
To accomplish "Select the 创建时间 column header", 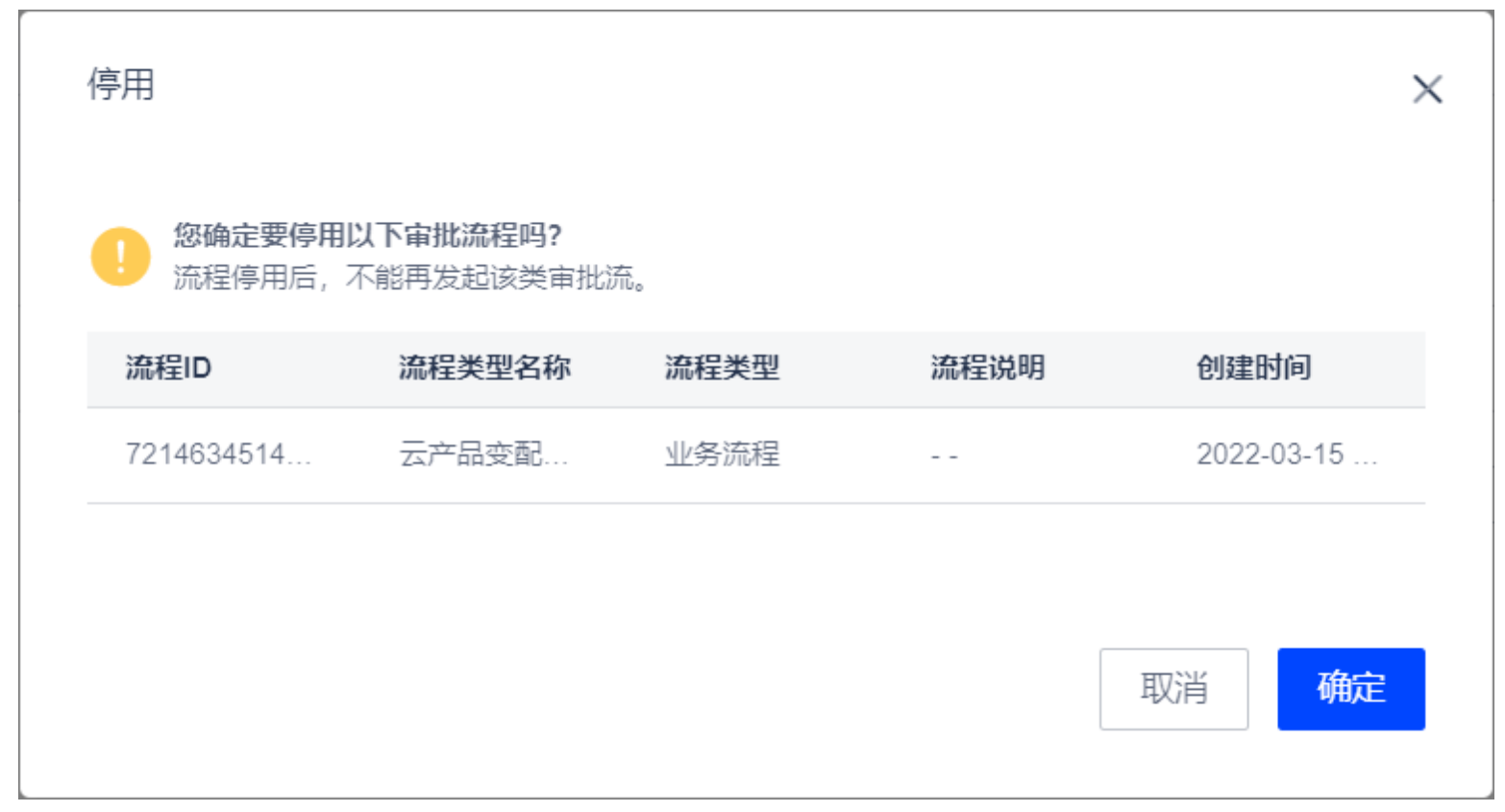I will [1253, 368].
